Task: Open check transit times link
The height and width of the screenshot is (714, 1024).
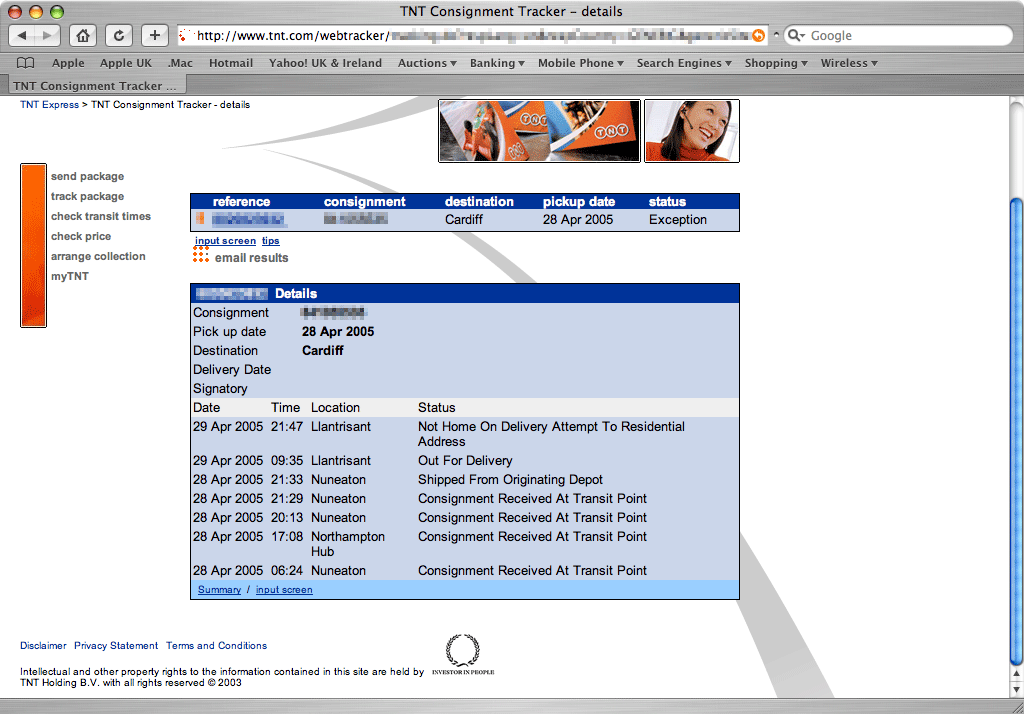Action: 101,216
